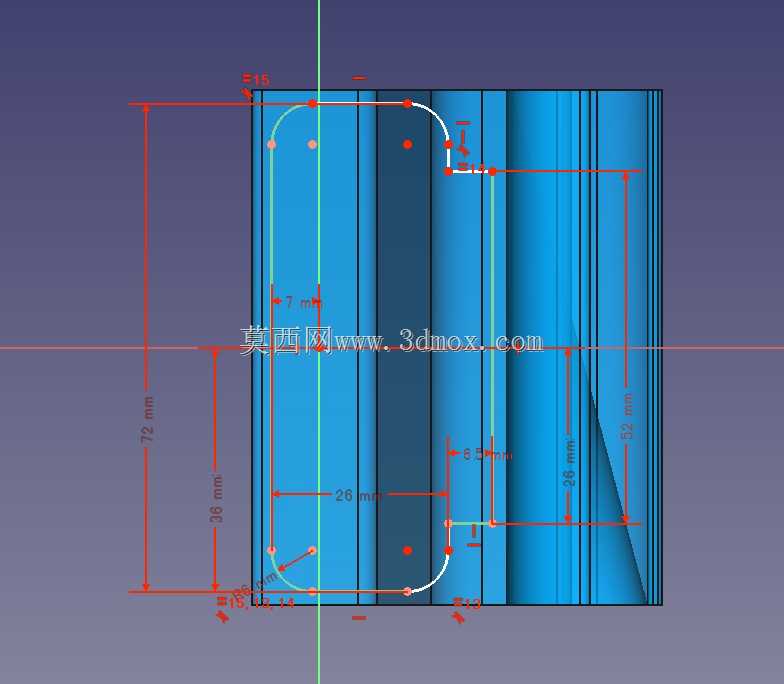Select the bottom-right white arc

436,579
